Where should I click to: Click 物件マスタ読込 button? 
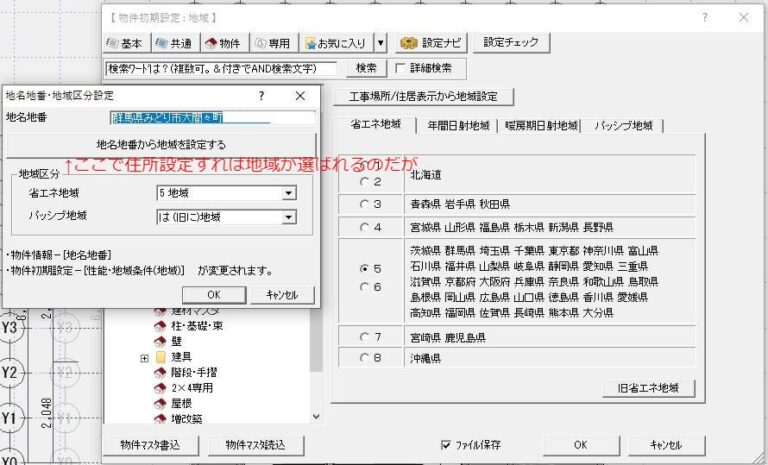pos(255,445)
